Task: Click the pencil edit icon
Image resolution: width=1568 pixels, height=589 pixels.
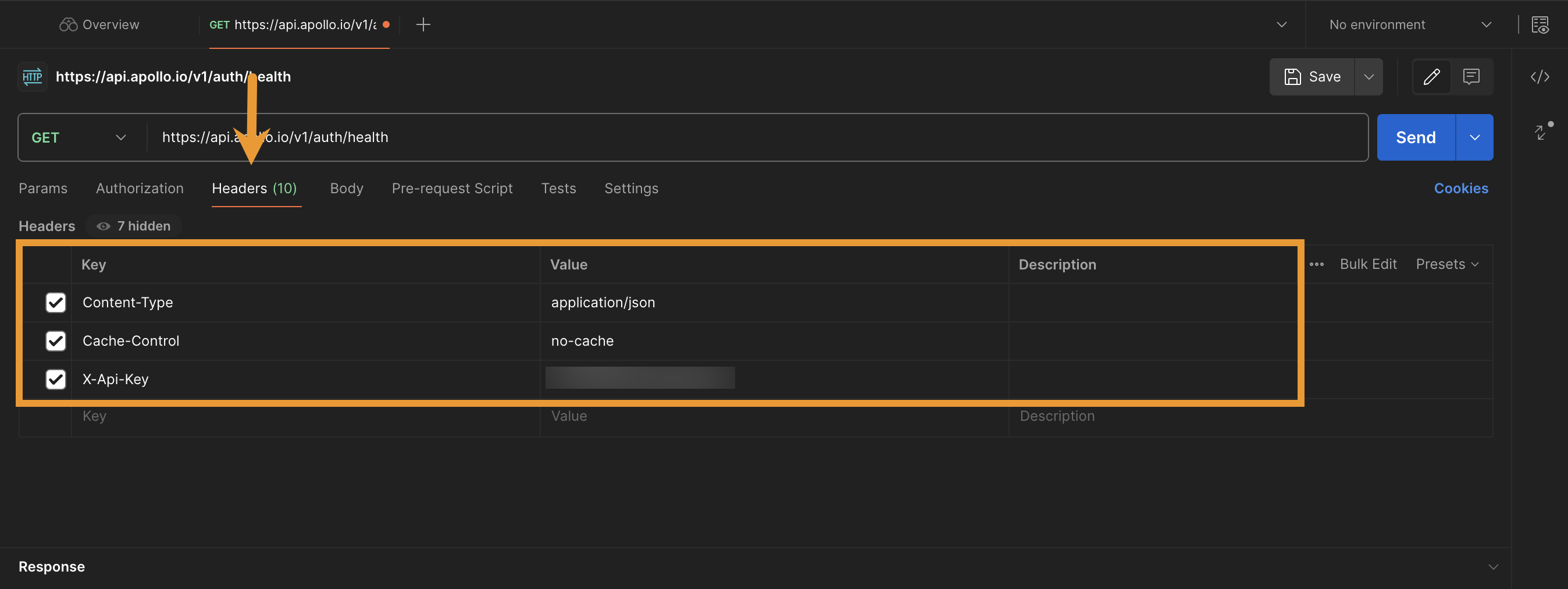Action: click(x=1432, y=77)
